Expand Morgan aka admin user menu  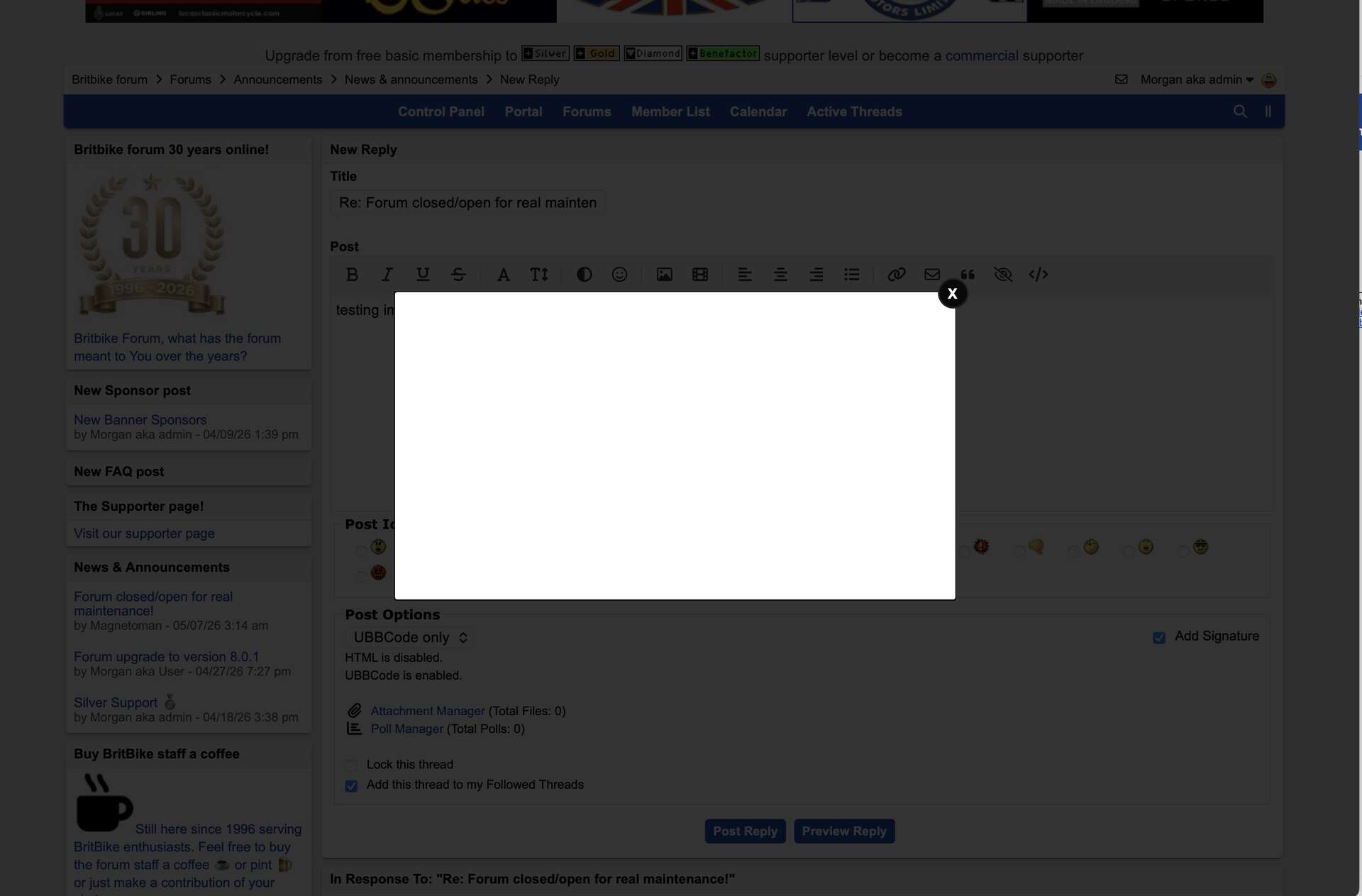point(1197,79)
